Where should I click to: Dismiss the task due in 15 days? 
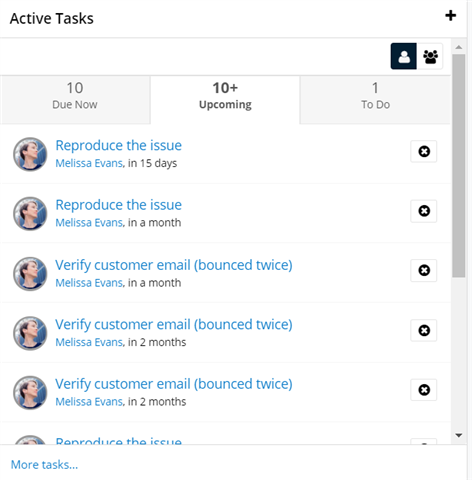point(424,151)
